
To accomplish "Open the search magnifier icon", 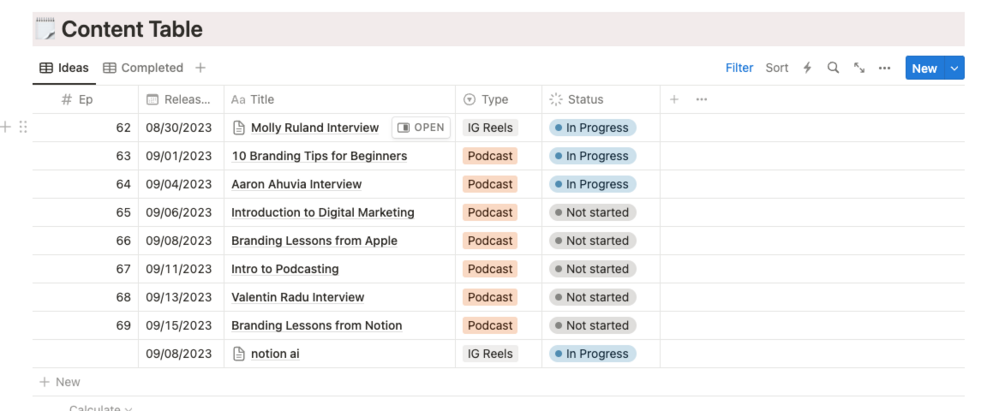I will coord(833,68).
